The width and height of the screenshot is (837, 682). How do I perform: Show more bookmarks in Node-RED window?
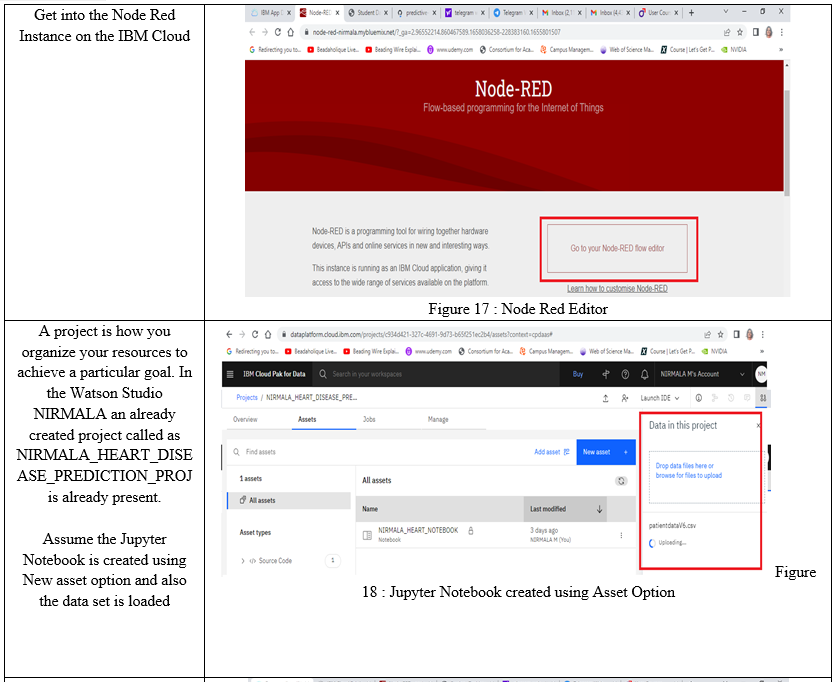point(781,50)
